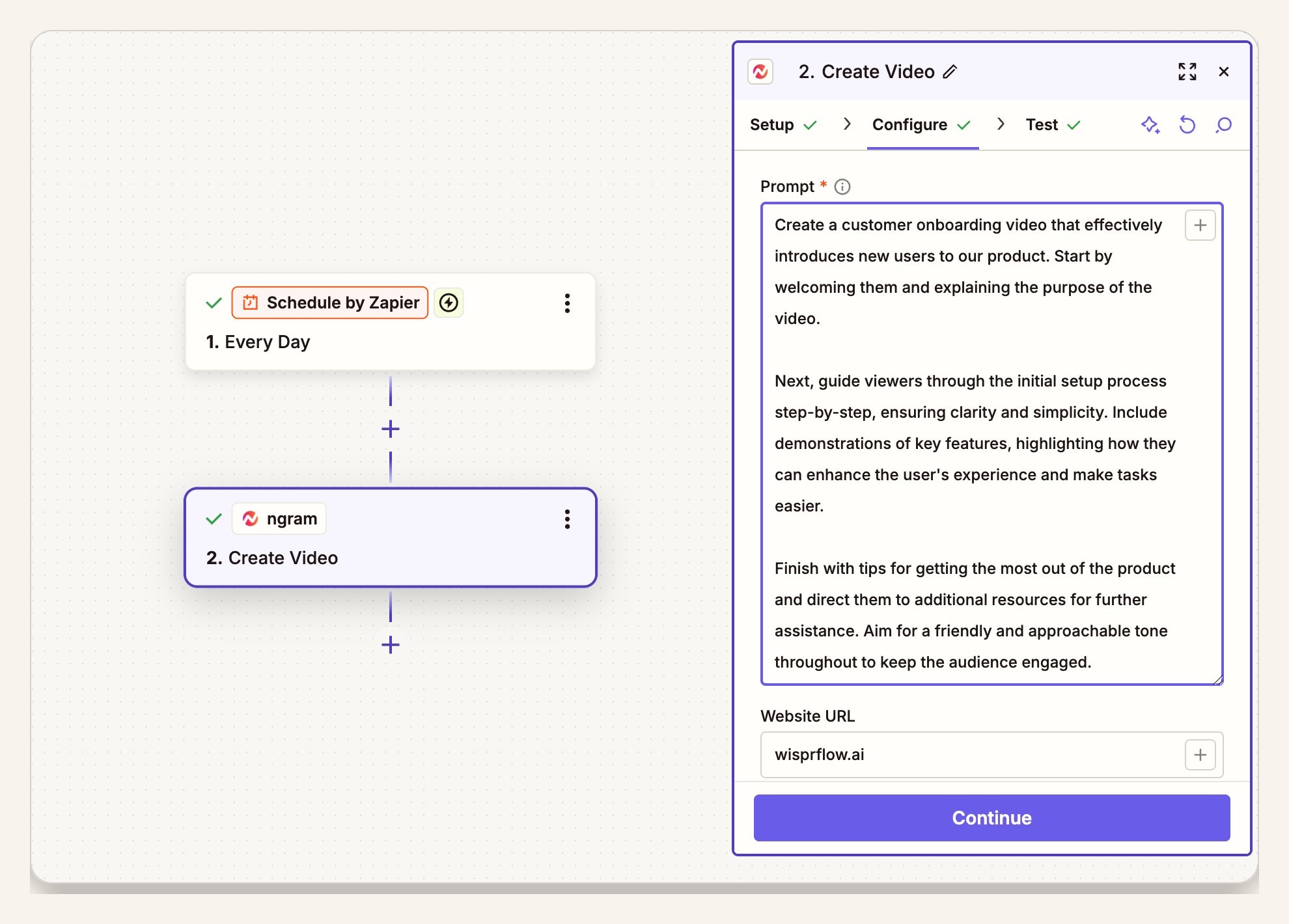Viewport: 1289px width, 924px height.
Task: Click the Schedule by Zapier app badge
Action: tap(330, 303)
